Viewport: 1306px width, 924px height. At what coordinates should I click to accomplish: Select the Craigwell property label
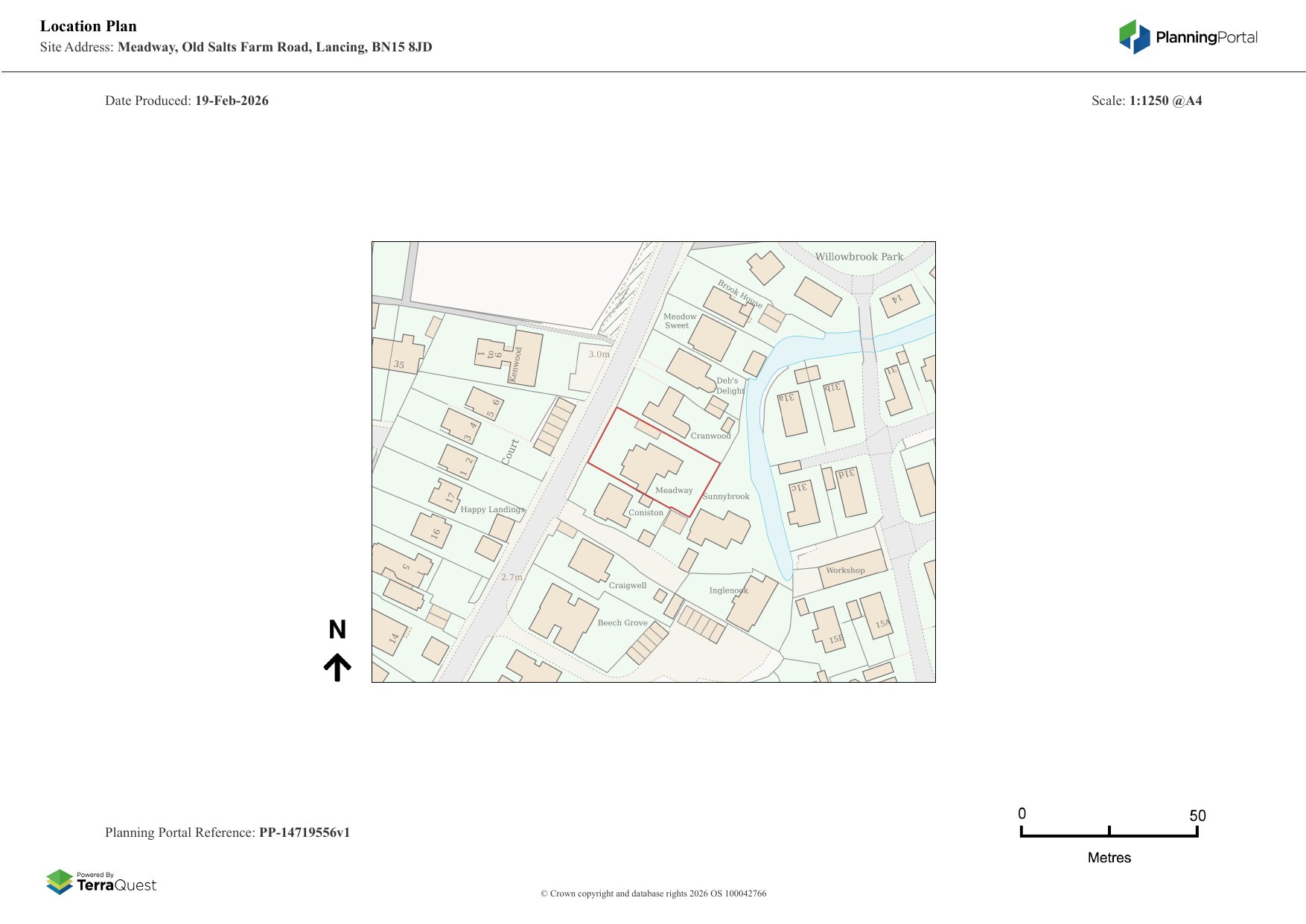pyautogui.click(x=628, y=586)
